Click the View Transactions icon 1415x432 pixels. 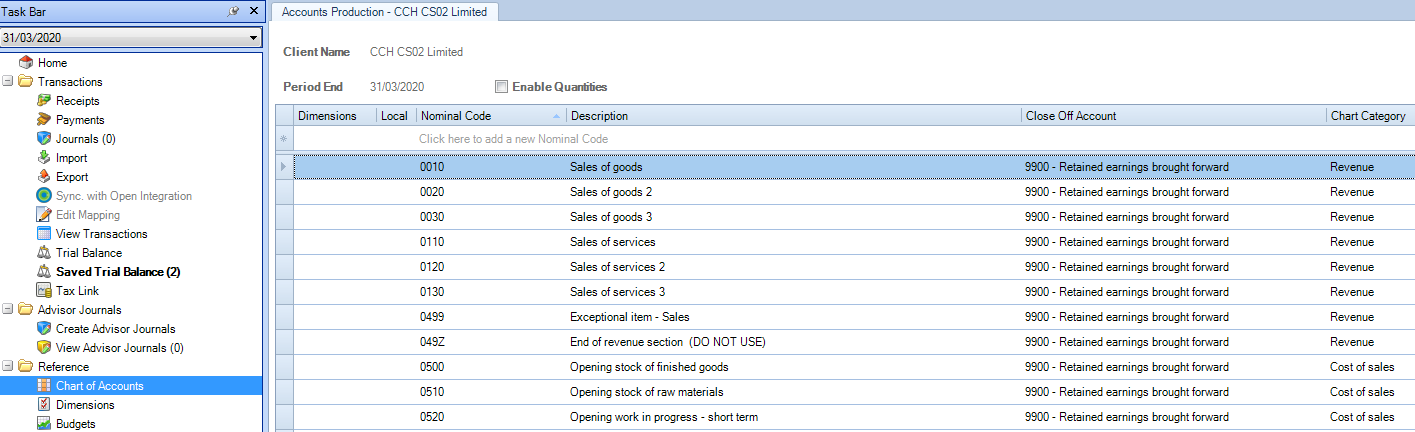coord(44,234)
